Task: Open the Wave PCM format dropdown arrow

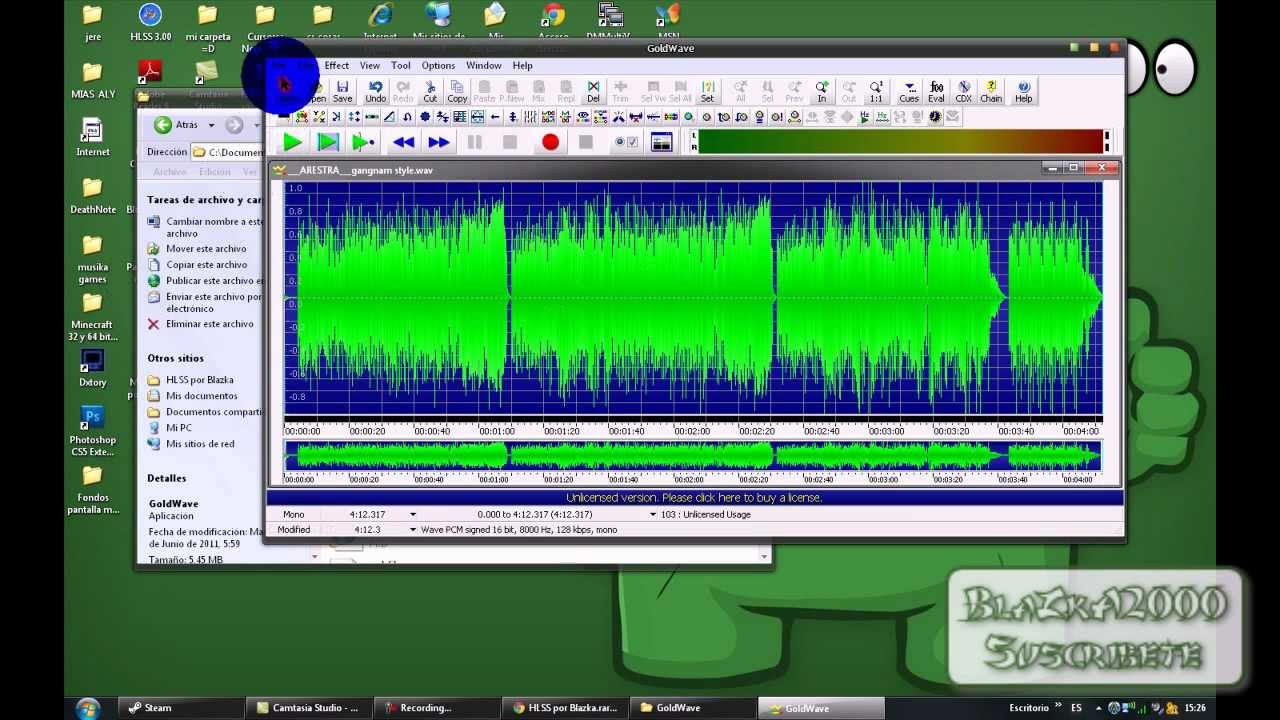Action: 412,530
